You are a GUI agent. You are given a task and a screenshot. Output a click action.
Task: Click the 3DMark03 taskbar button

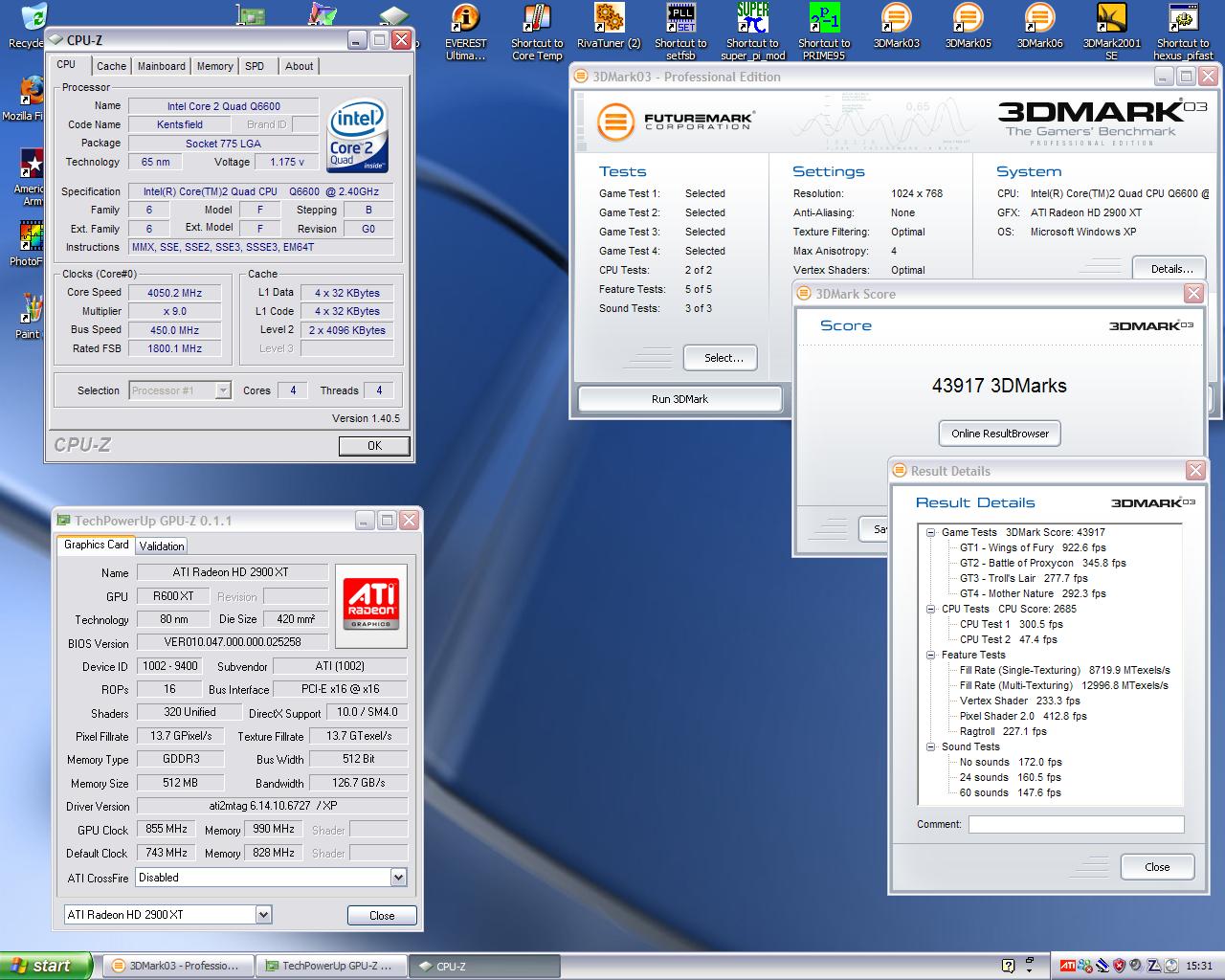pos(179,967)
